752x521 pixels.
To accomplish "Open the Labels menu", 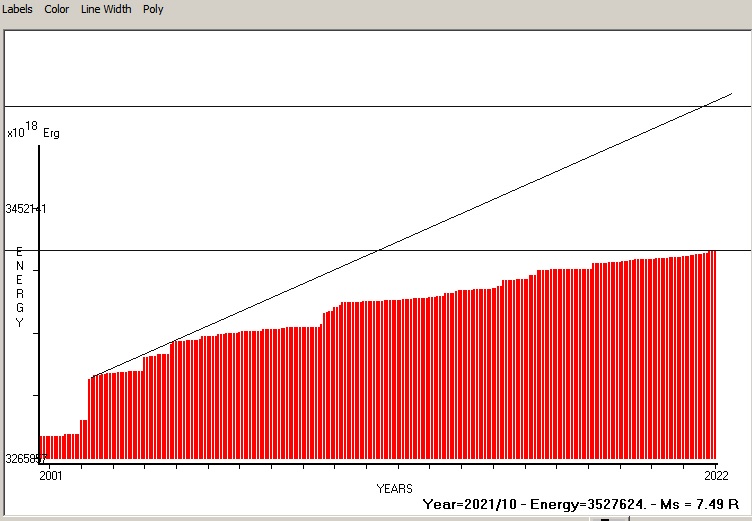I will coord(17,9).
